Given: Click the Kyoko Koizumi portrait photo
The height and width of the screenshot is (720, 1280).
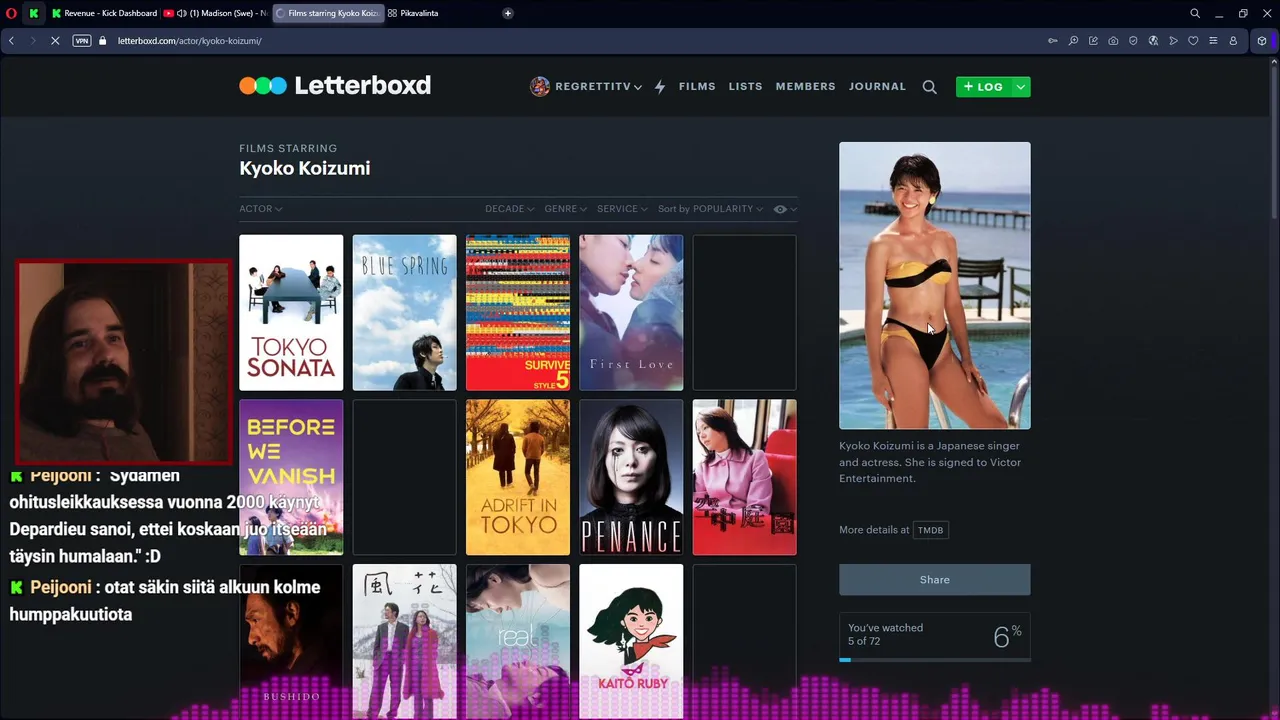Looking at the screenshot, I should click(x=935, y=285).
